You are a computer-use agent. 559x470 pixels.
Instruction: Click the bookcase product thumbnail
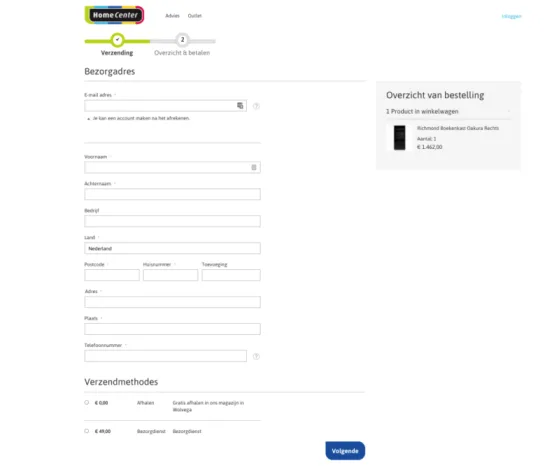pos(399,138)
